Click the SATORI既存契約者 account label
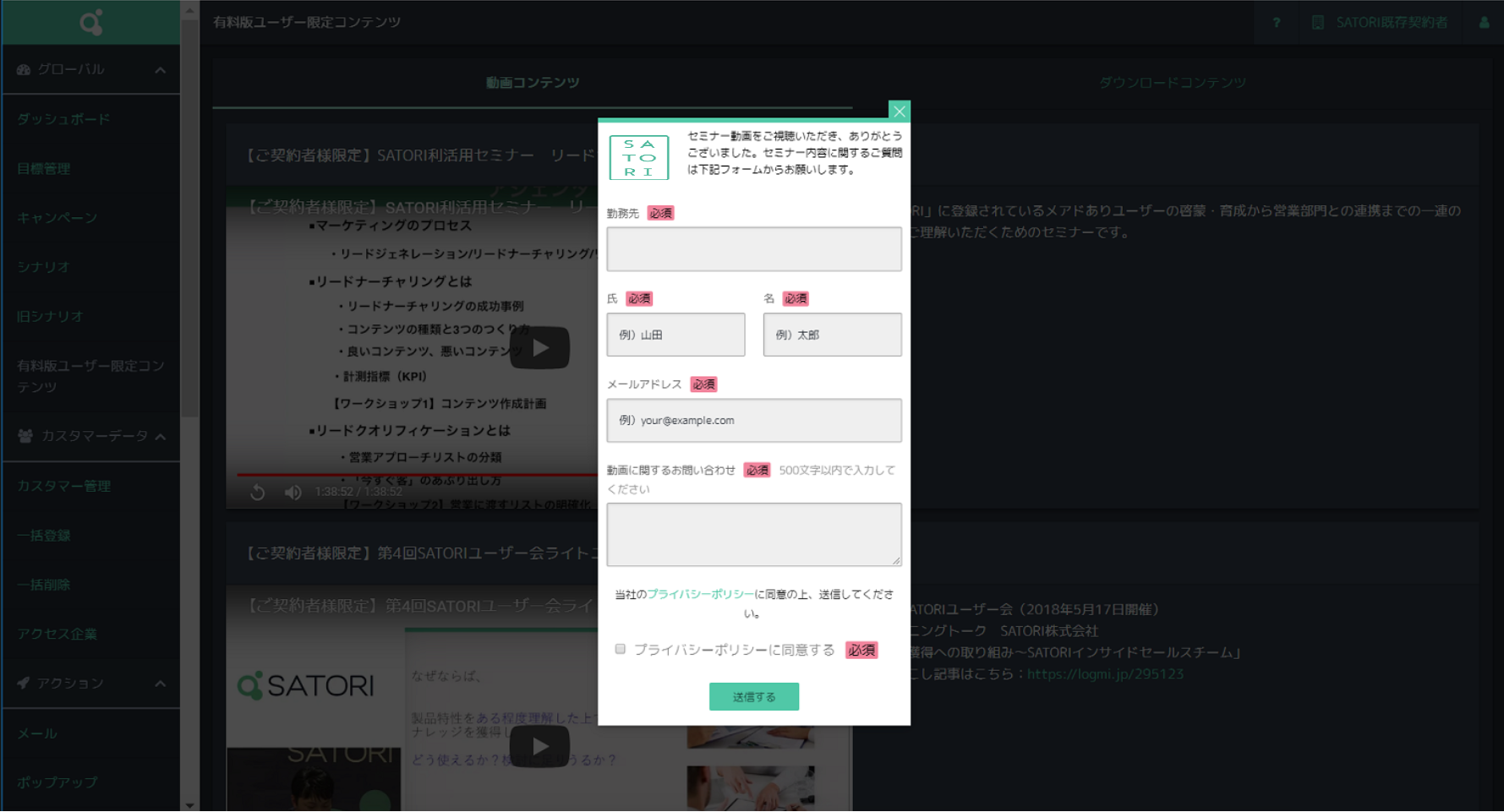 [1392, 23]
